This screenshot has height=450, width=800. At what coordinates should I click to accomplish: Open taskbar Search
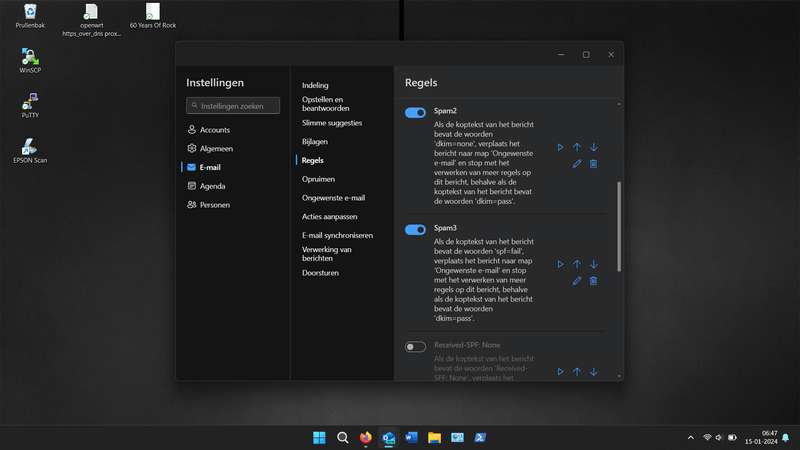click(342, 438)
